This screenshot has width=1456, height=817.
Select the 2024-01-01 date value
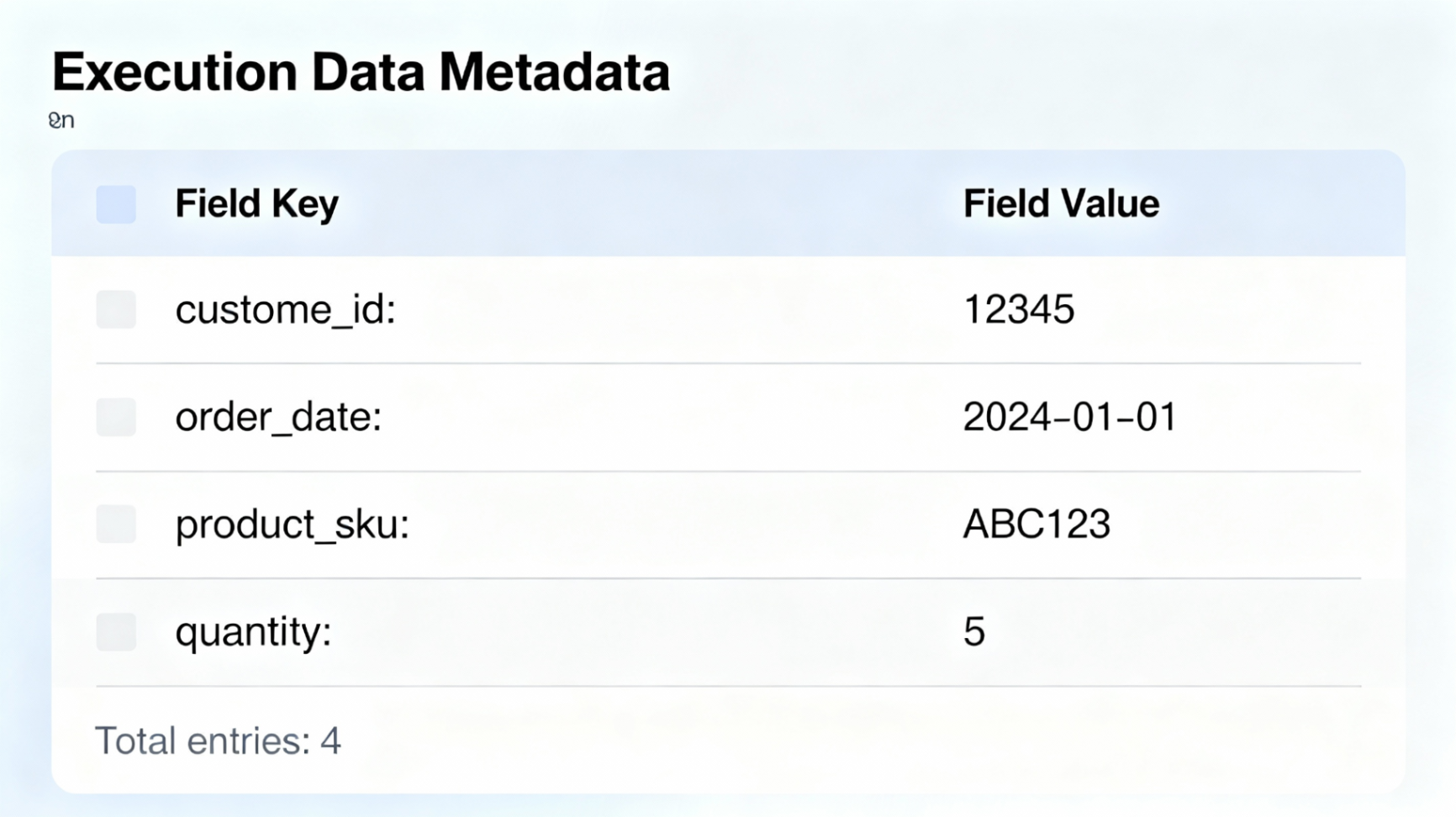coord(1069,418)
